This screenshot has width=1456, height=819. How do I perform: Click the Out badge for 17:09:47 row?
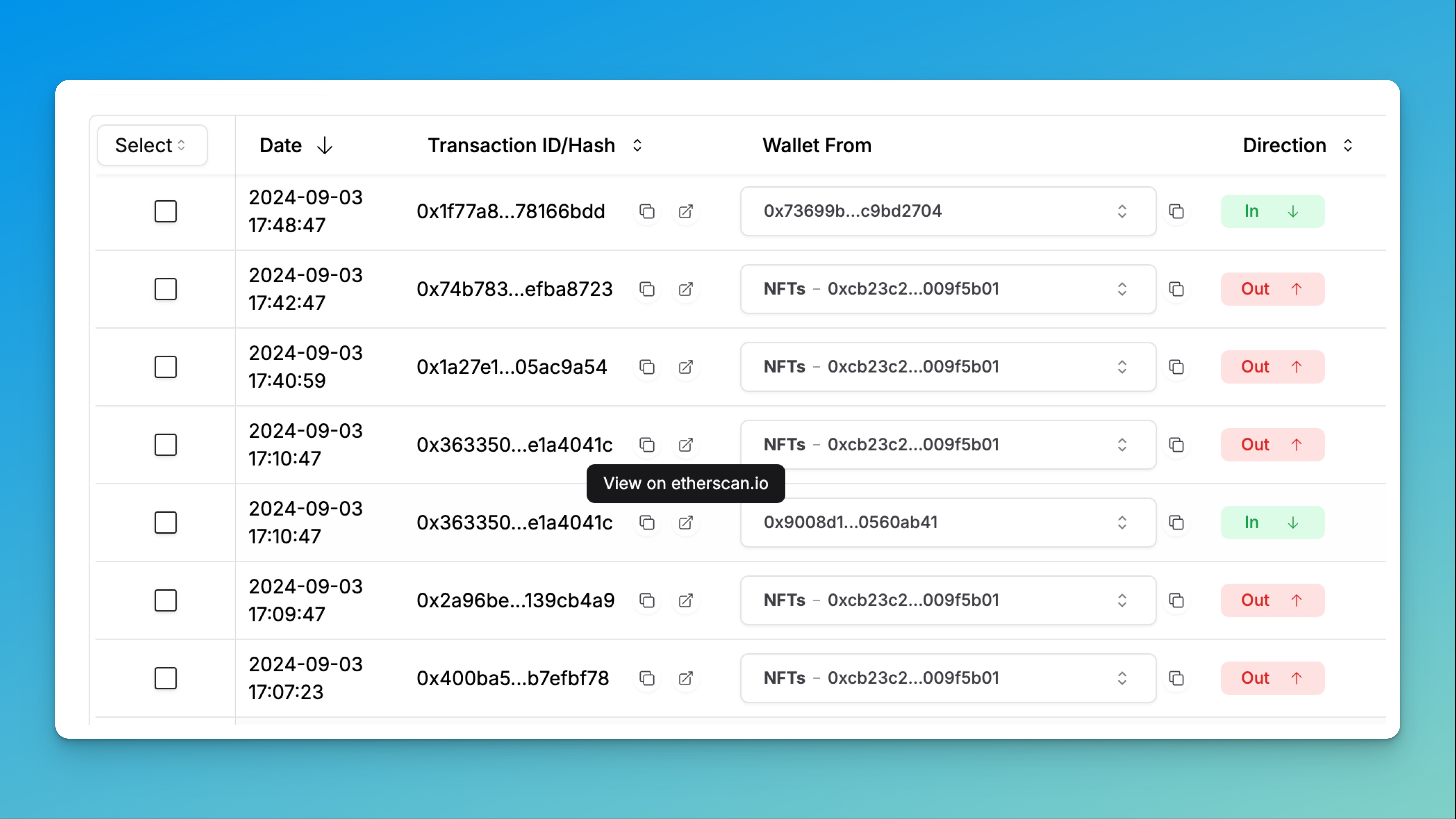(x=1272, y=600)
